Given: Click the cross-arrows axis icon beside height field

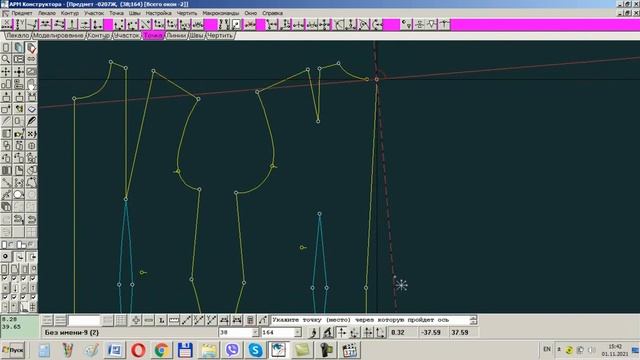Looking at the screenshot, I should pyautogui.click(x=342, y=333).
